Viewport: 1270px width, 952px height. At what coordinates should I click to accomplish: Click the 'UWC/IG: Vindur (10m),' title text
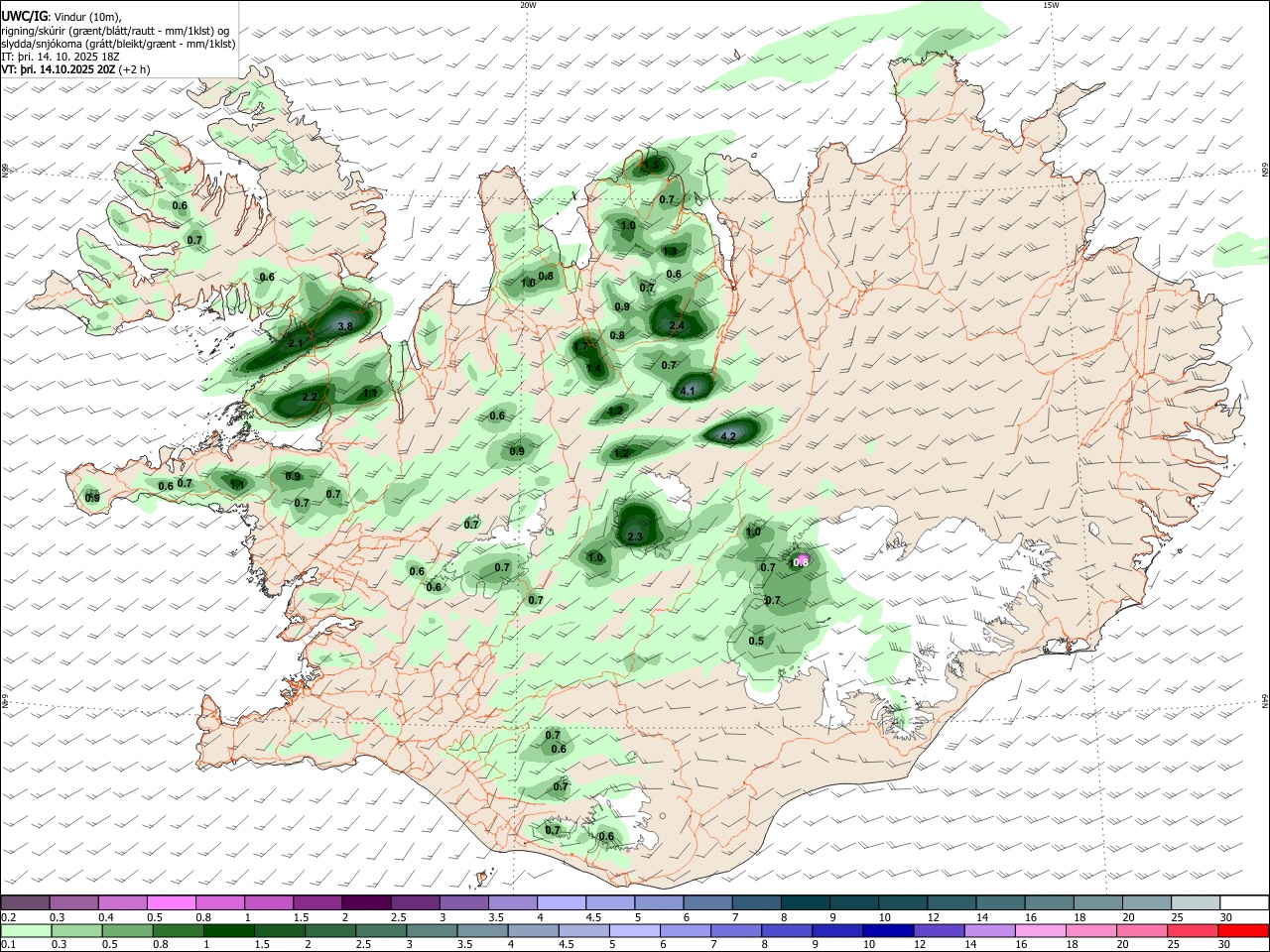pyautogui.click(x=63, y=17)
